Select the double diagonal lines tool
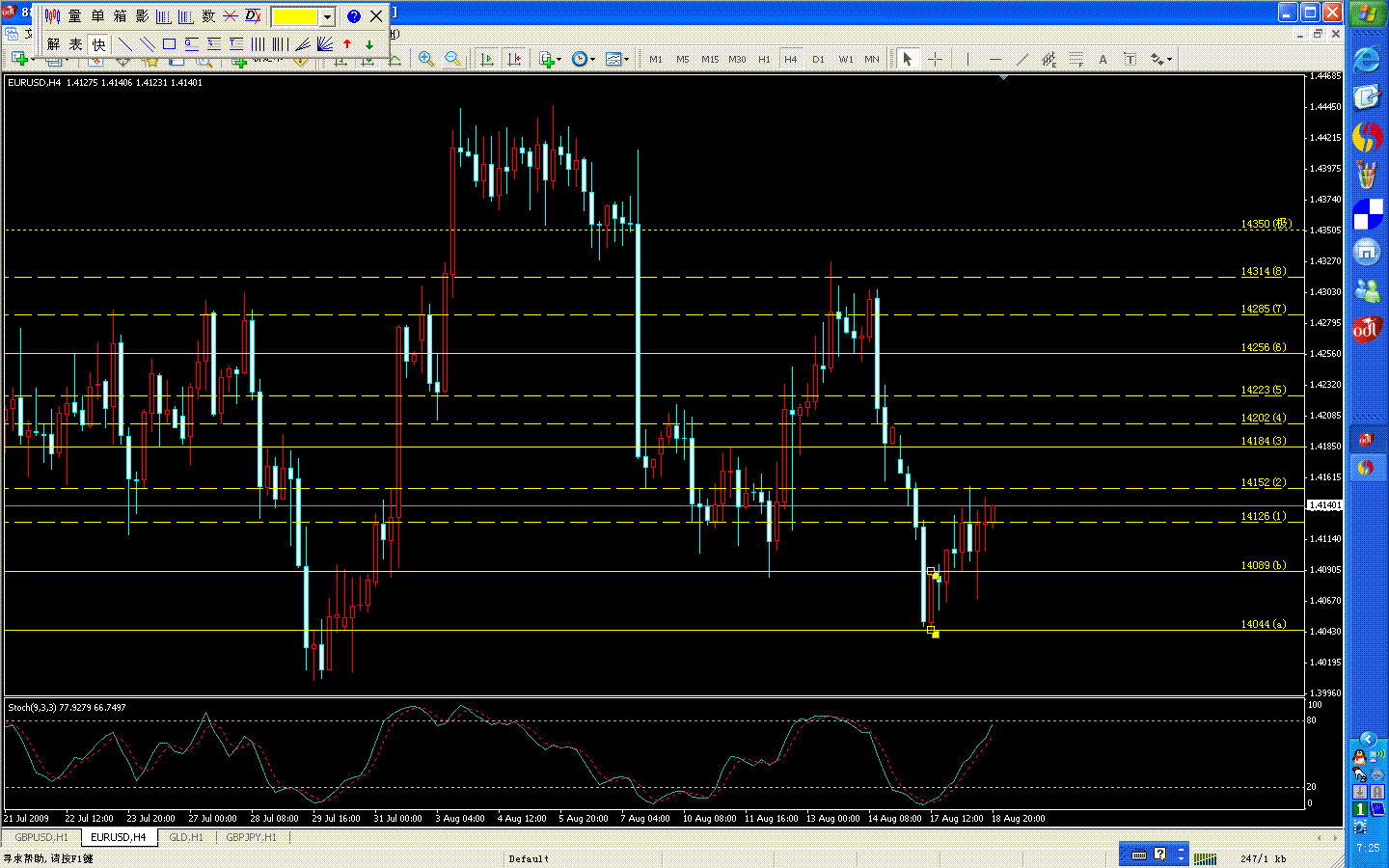Viewport: 1389px width, 868px height. coord(147,44)
